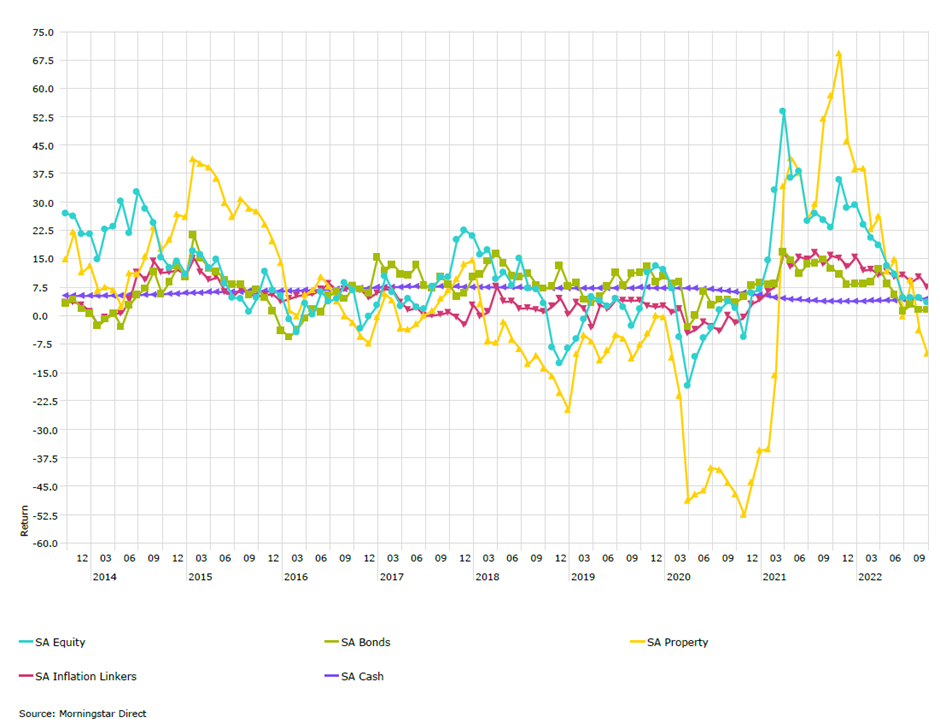Click the SA Cash legend label
This screenshot has height=723, width=940.
[362, 676]
